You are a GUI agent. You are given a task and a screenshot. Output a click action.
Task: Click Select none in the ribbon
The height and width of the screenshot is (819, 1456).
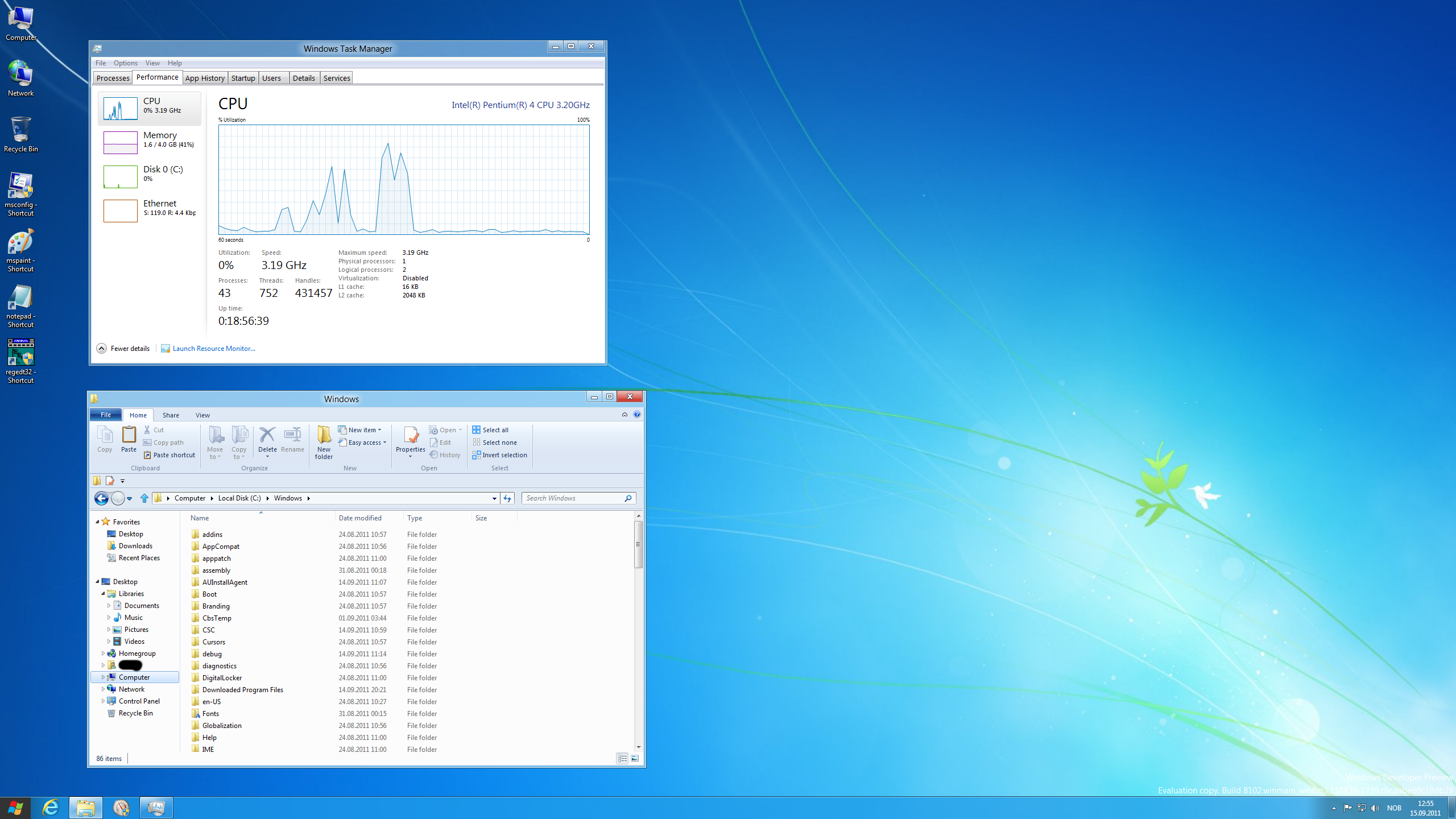click(x=494, y=442)
